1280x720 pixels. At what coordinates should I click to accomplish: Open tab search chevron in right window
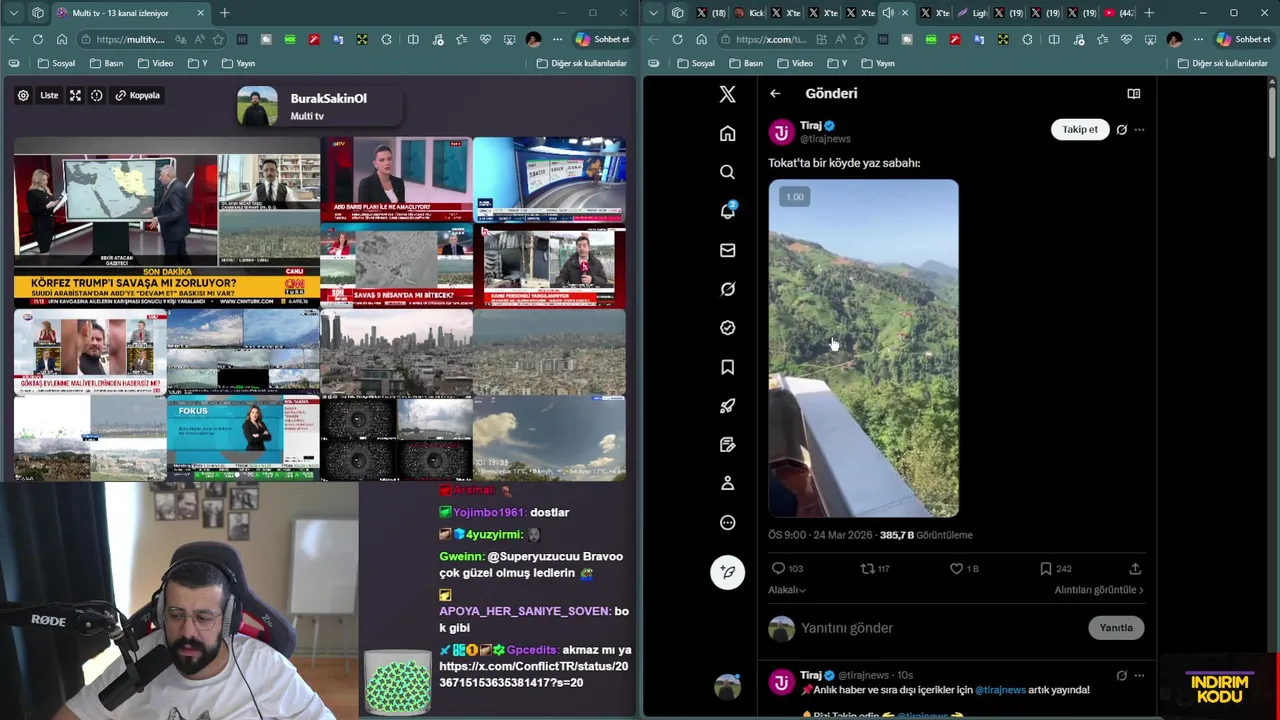point(653,13)
